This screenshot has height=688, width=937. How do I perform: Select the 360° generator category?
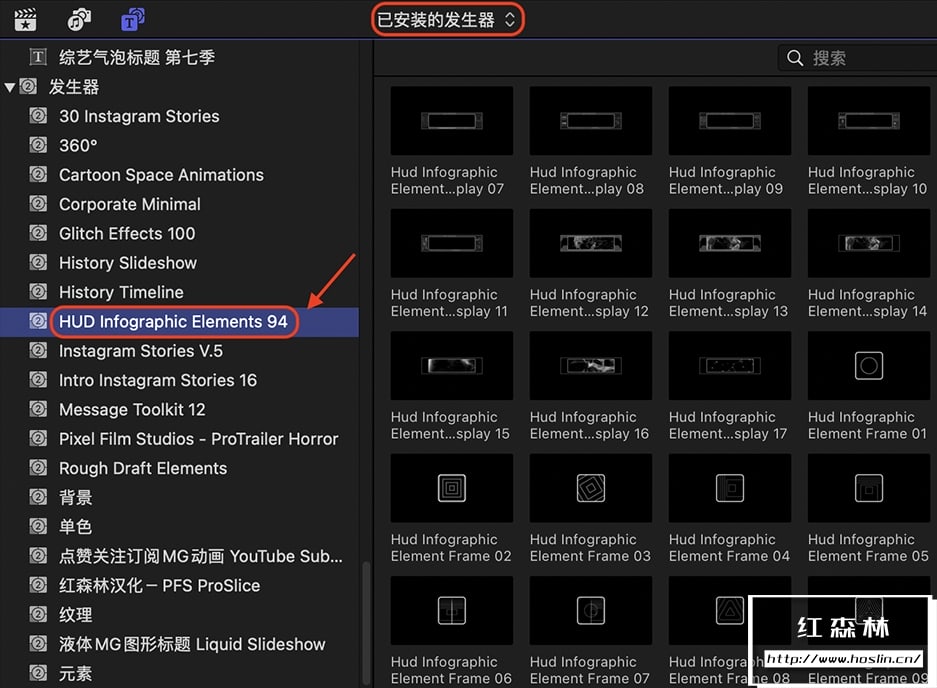(x=78, y=145)
